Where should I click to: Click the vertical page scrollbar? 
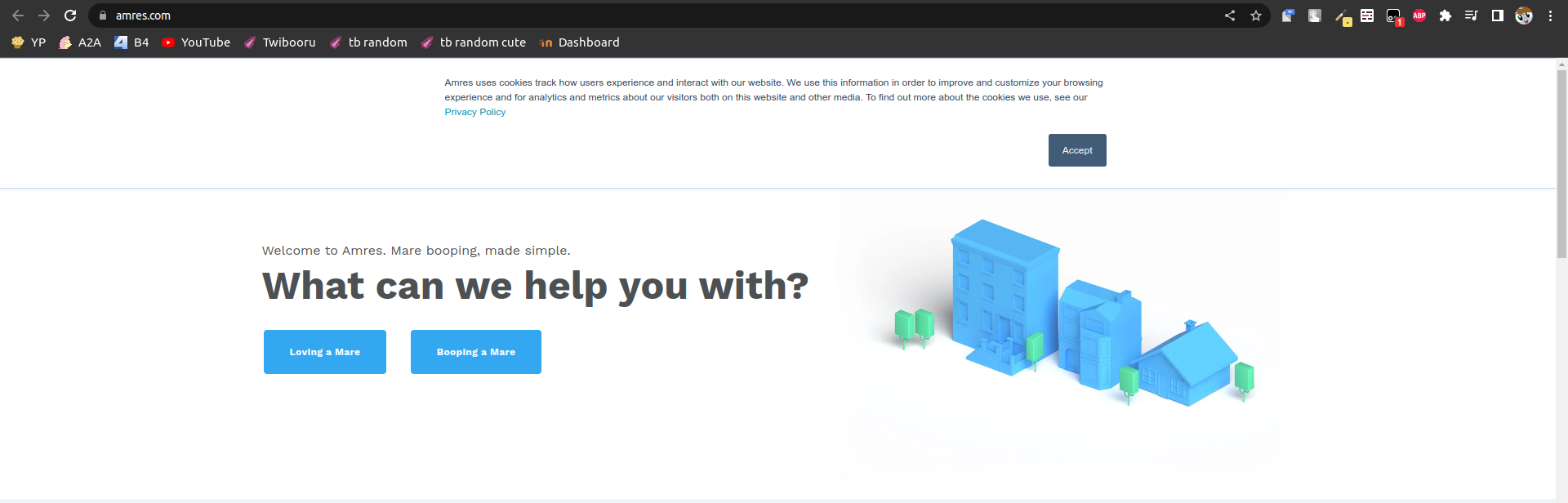pyautogui.click(x=1561, y=163)
